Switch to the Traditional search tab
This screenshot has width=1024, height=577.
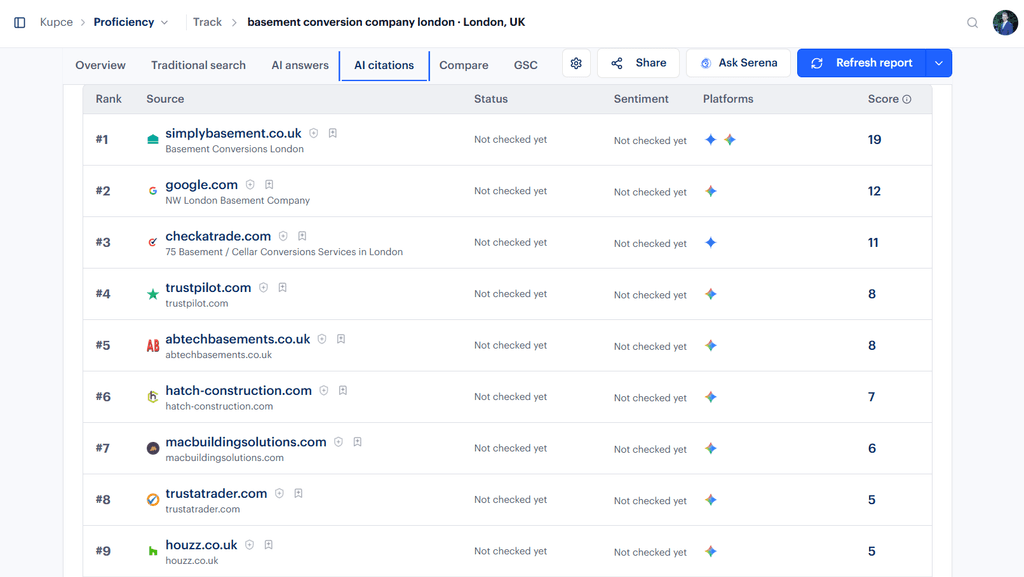199,65
